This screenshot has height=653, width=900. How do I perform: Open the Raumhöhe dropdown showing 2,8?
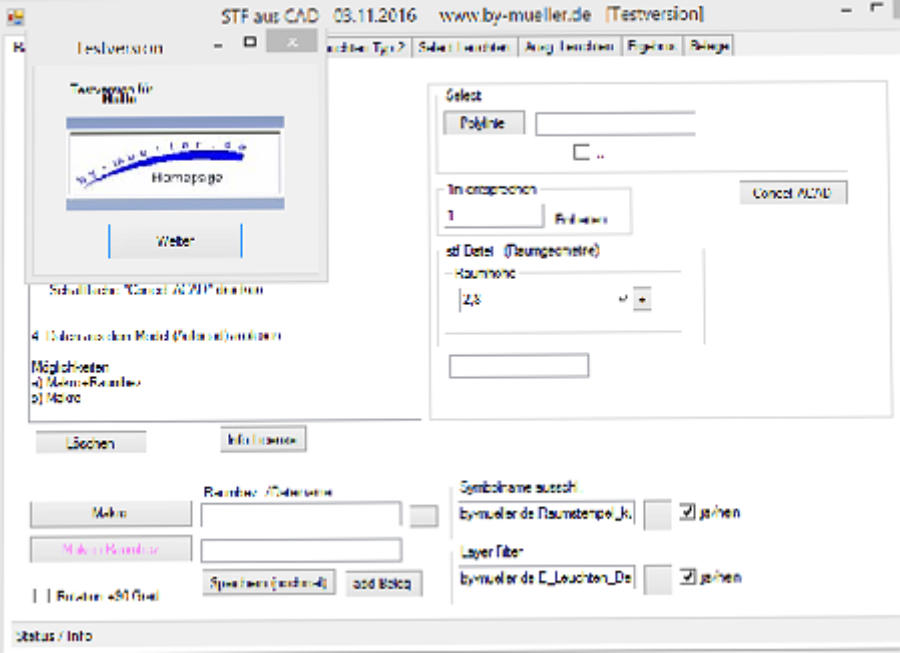point(642,299)
